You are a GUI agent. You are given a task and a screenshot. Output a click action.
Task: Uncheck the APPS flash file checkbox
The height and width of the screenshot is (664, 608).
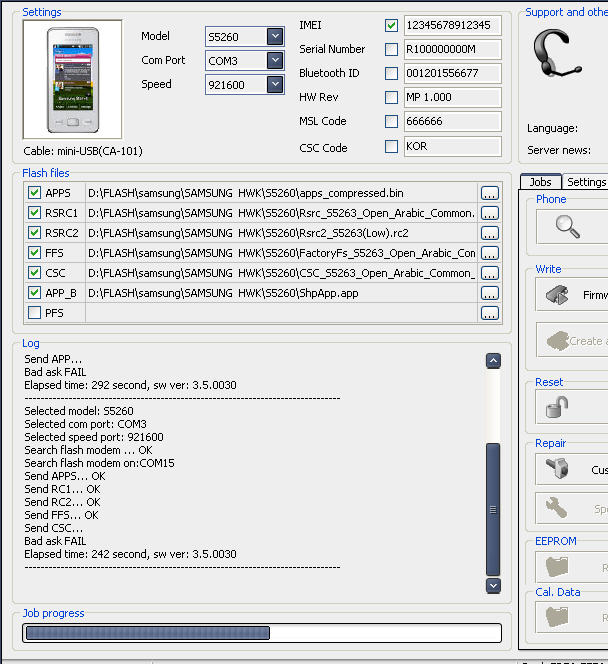coord(34,193)
